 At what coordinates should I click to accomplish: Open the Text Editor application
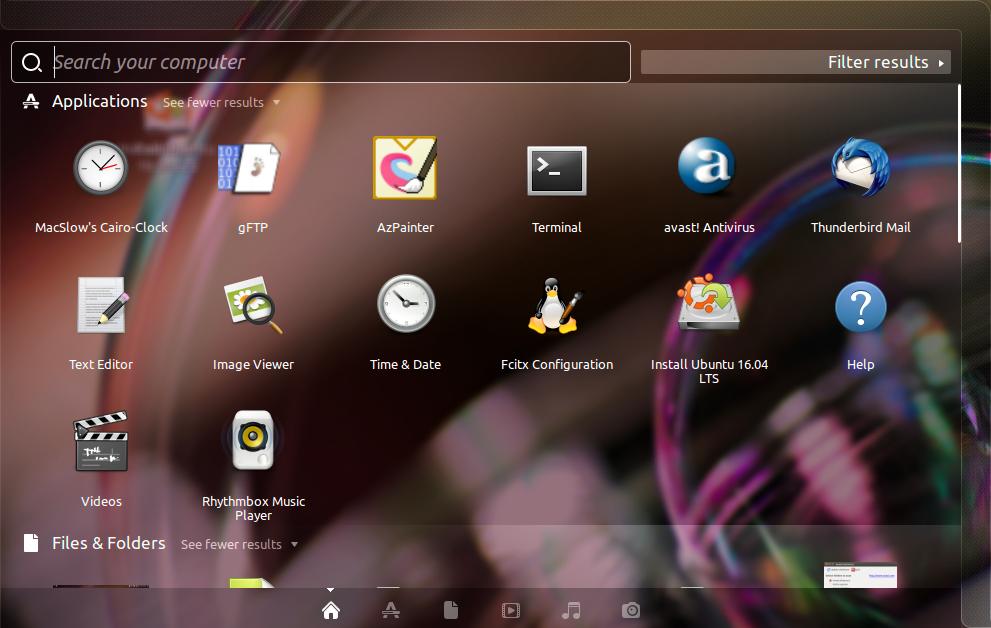(101, 305)
